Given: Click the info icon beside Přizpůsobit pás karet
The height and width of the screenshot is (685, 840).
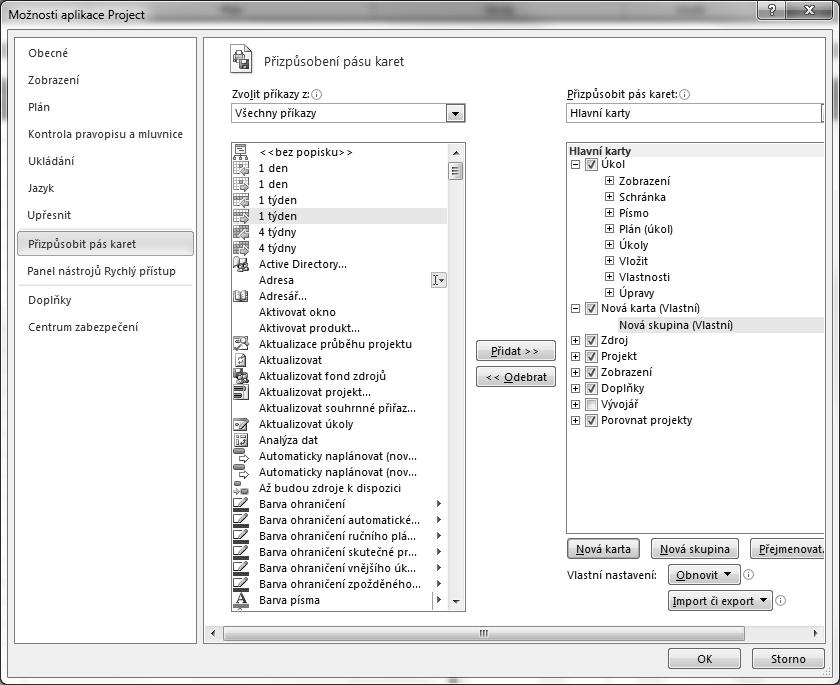Looking at the screenshot, I should coord(685,95).
